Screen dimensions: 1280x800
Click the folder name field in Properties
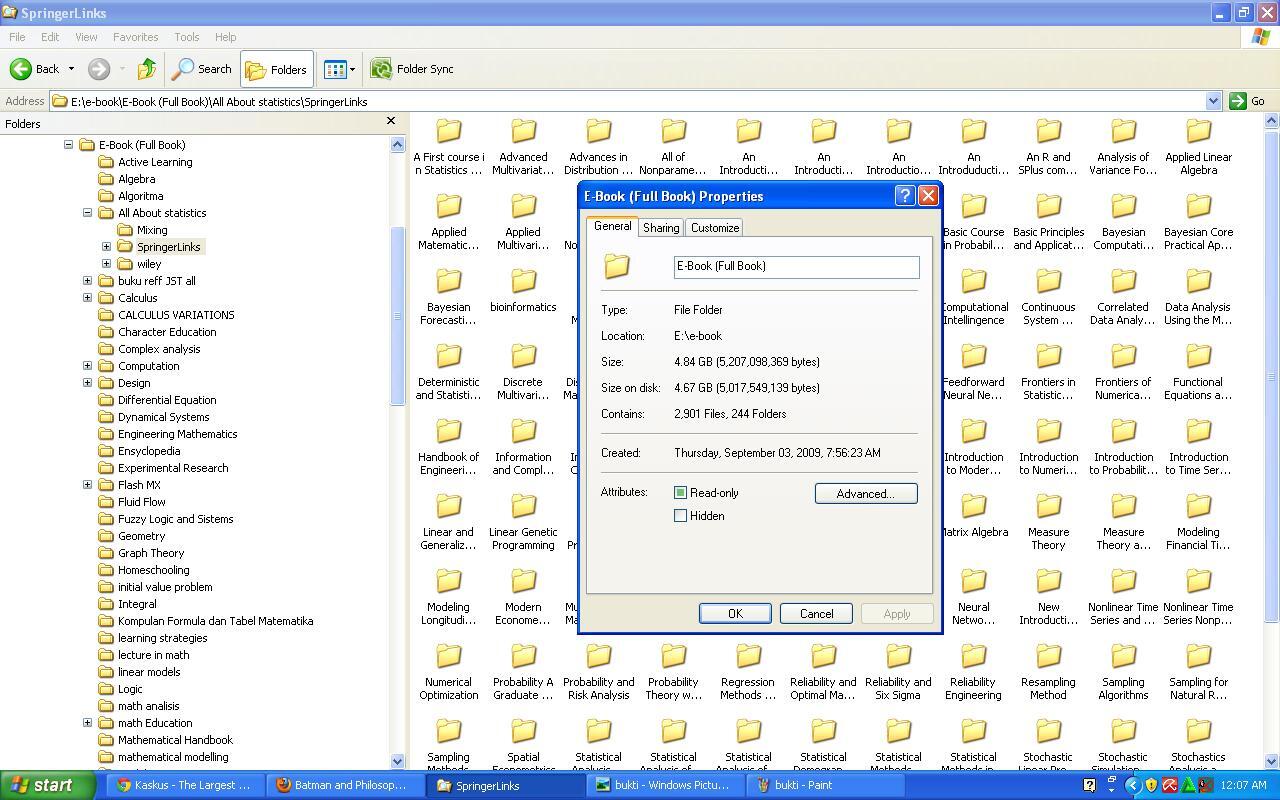pyautogui.click(x=796, y=266)
